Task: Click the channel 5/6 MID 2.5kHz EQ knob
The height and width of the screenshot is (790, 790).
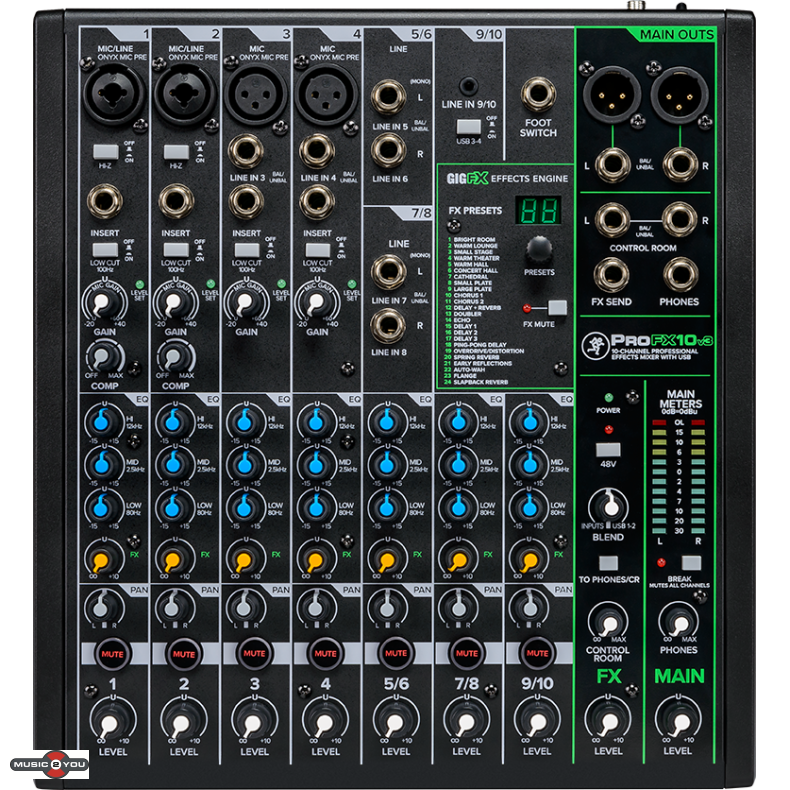Action: (387, 464)
